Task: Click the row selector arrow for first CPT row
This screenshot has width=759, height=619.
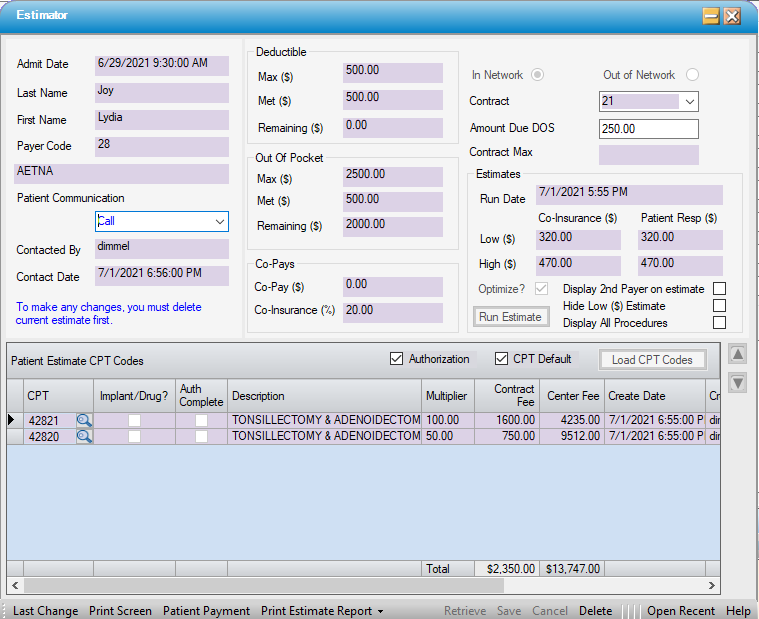Action: (12, 421)
